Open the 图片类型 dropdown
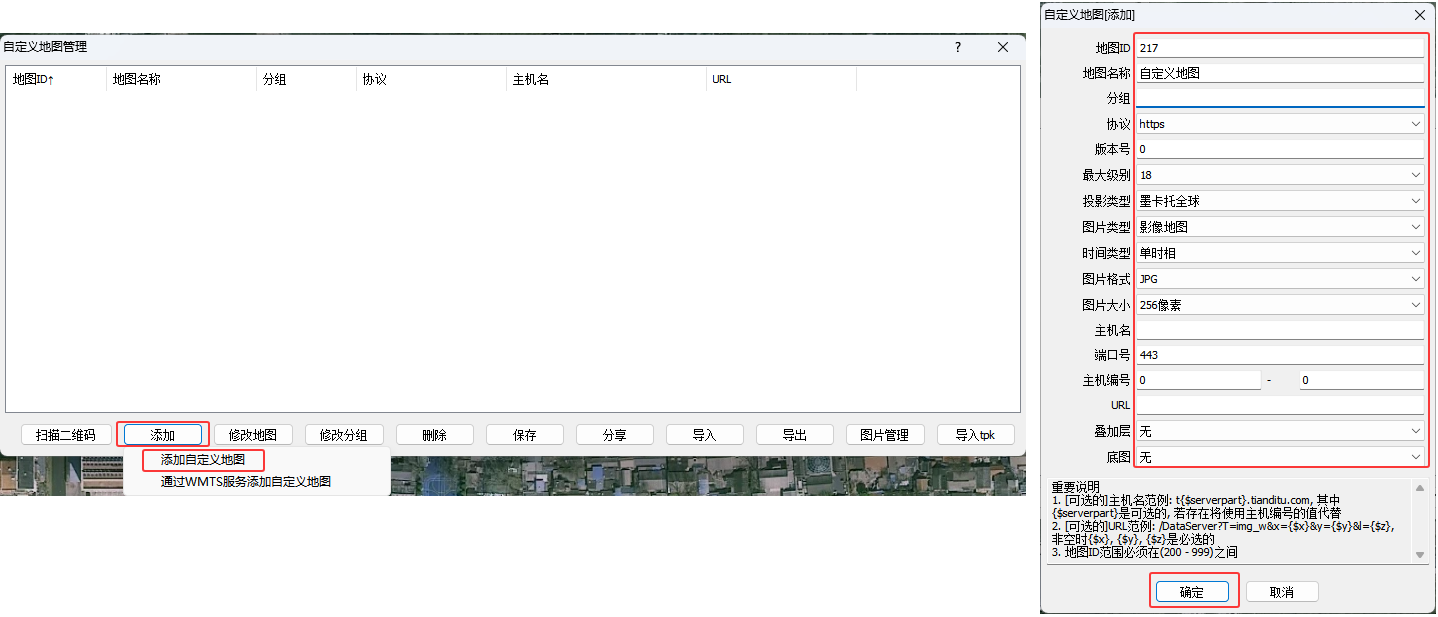The width and height of the screenshot is (1438, 617). pyautogui.click(x=1279, y=227)
